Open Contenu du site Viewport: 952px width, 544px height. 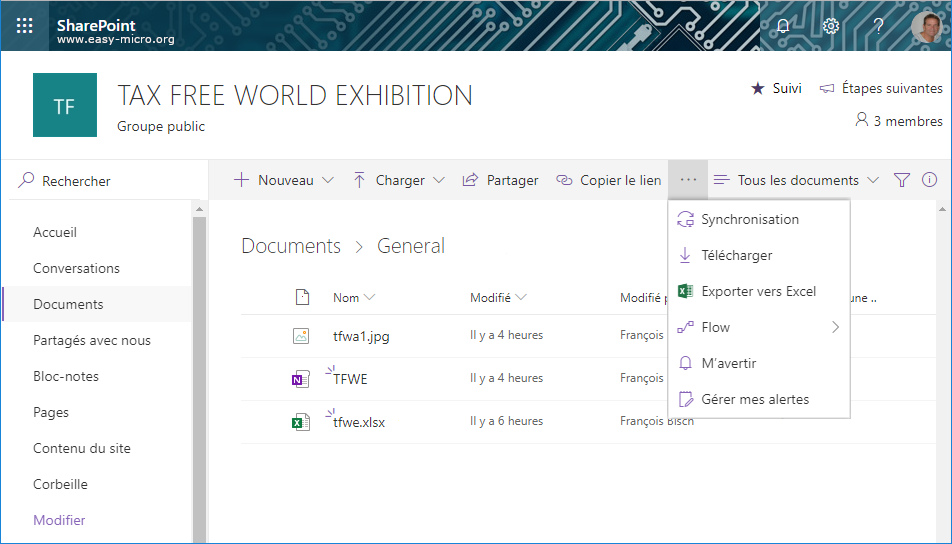point(82,449)
